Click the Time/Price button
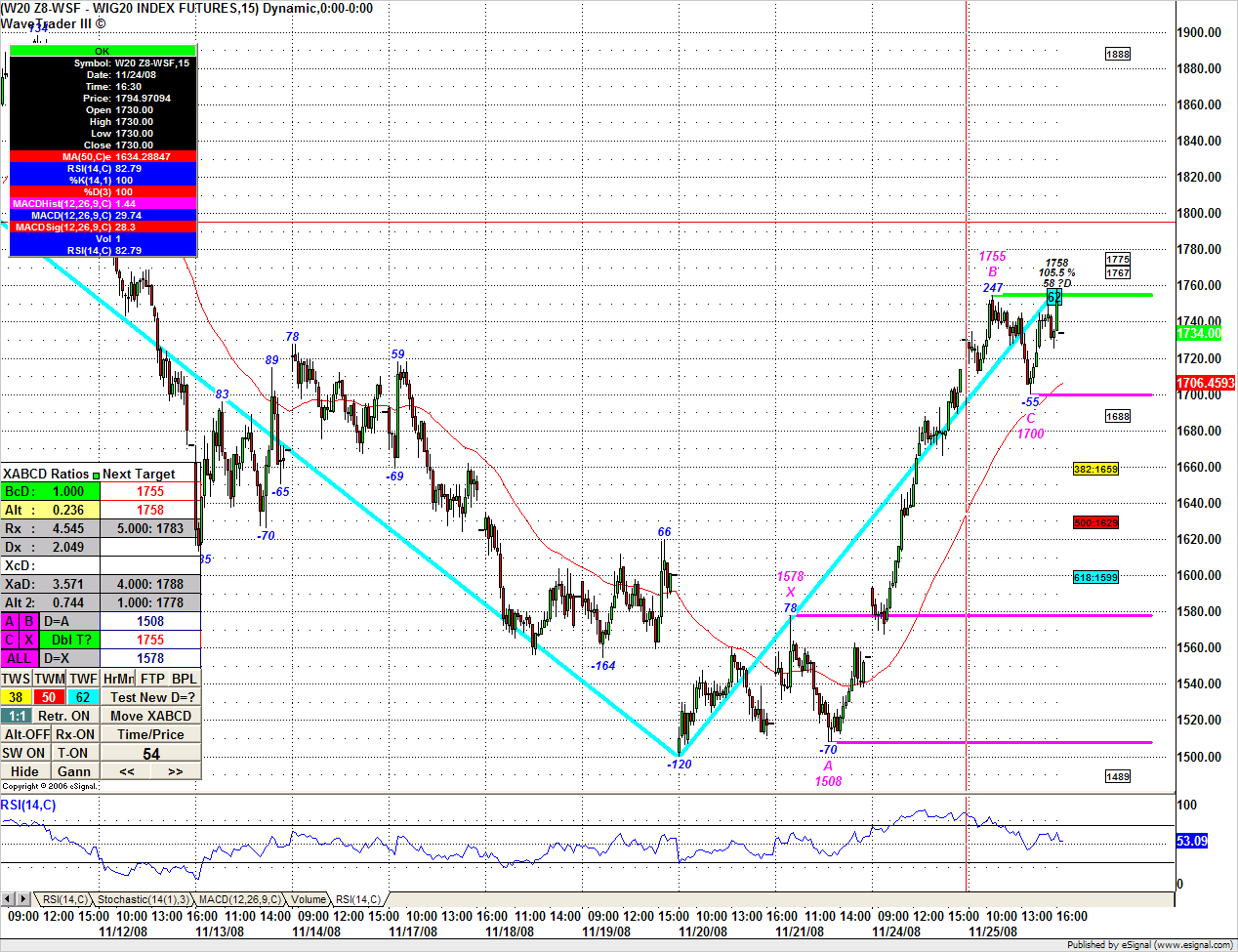This screenshot has height=952, width=1238. click(x=151, y=734)
